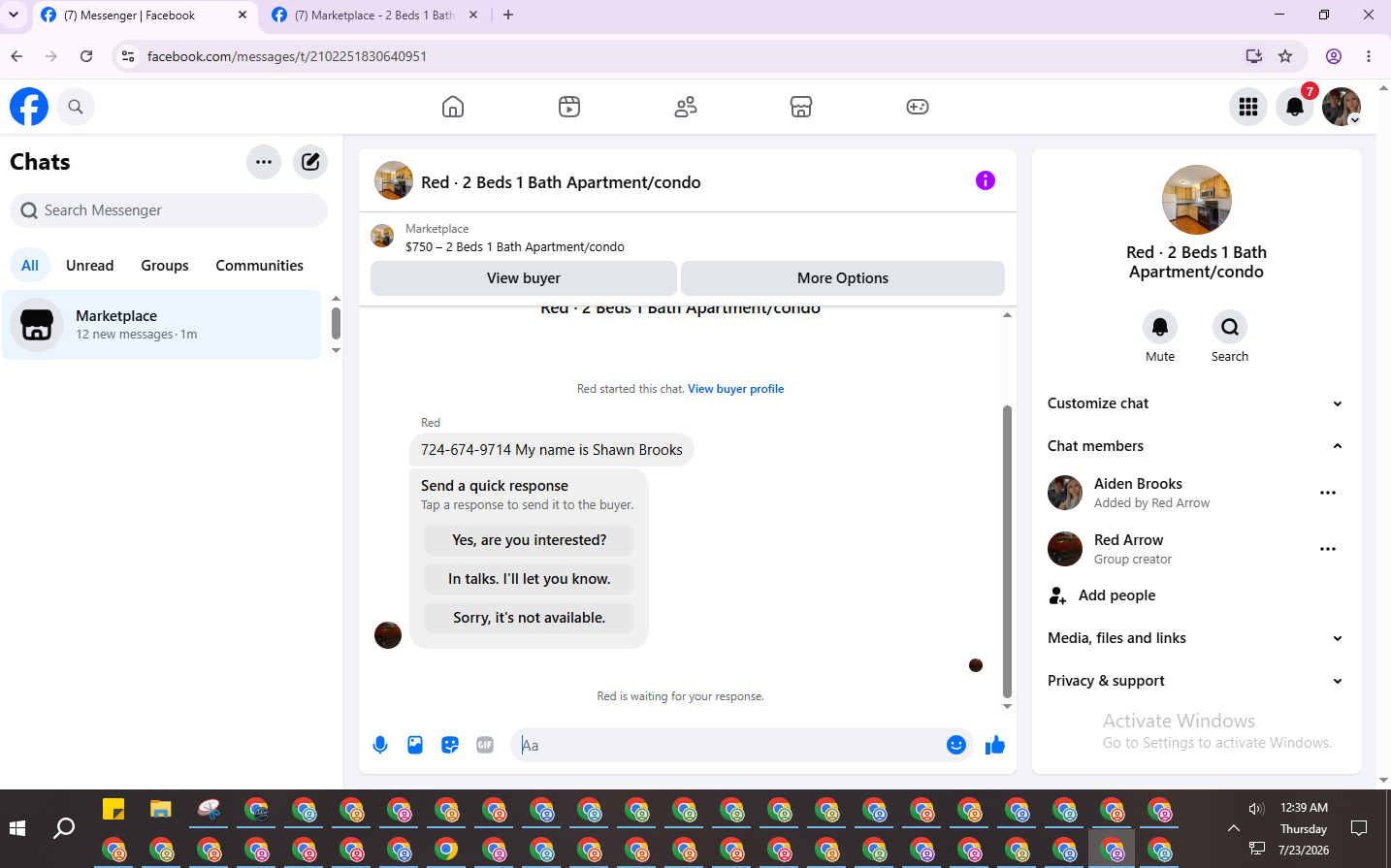Viewport: 1391px width, 868px height.
Task: Open the Windows Start menu
Action: [17, 828]
